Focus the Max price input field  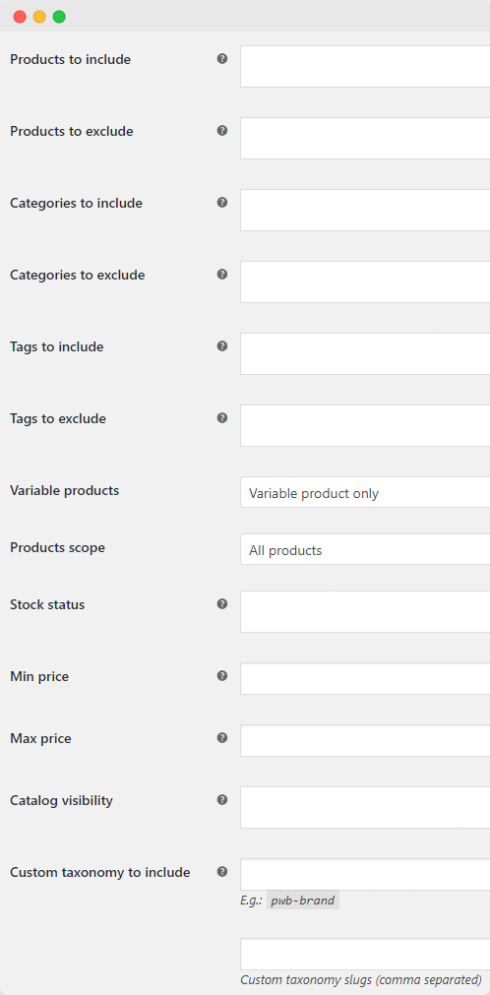click(365, 741)
